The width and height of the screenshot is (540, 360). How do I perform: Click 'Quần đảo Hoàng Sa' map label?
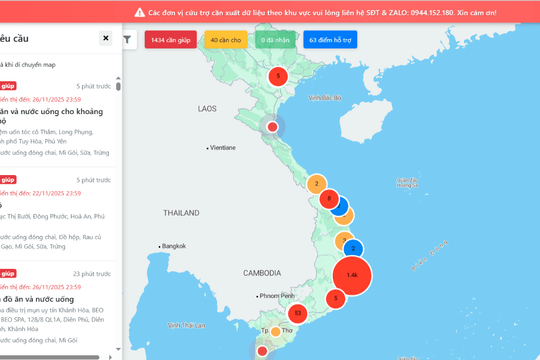coord(407,183)
